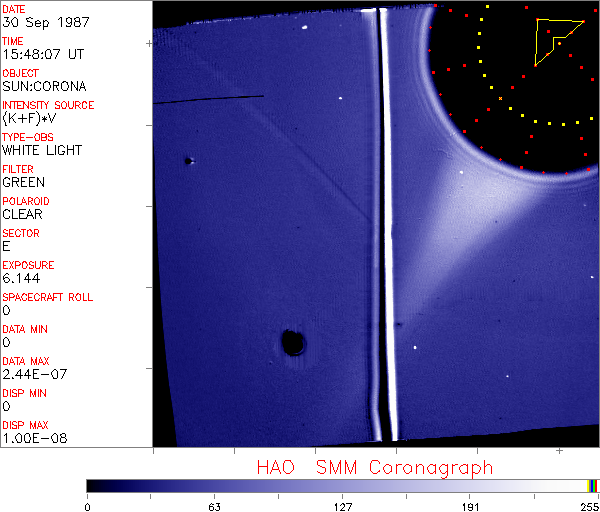600x512 pixels.
Task: Click the DISP MAX label
Action: 25,425
